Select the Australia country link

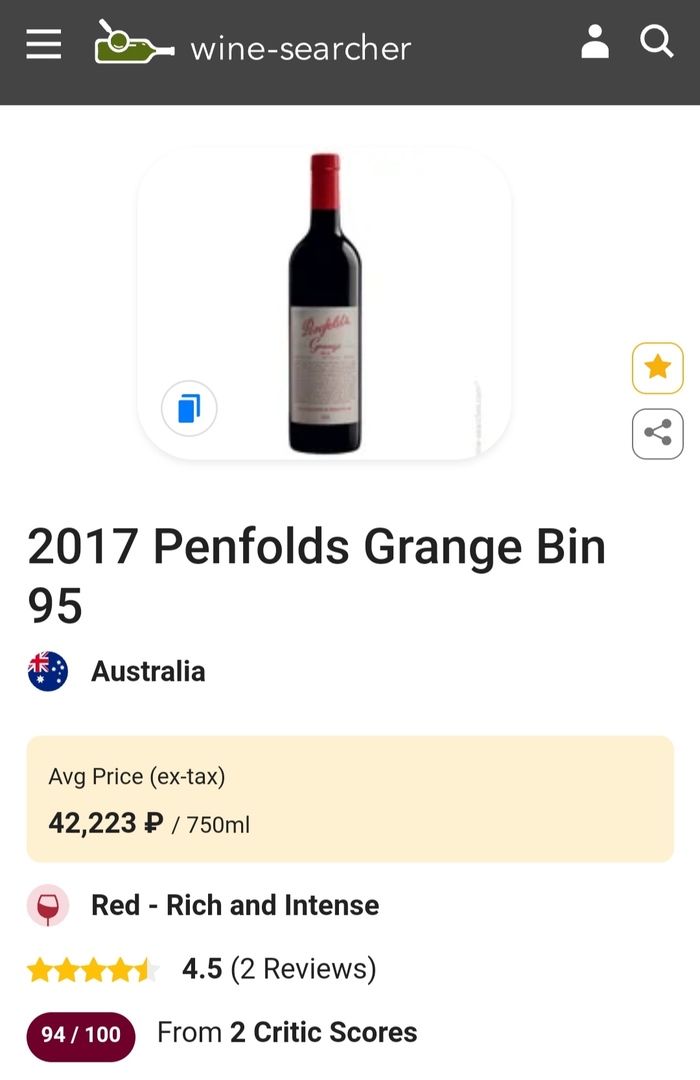click(148, 671)
